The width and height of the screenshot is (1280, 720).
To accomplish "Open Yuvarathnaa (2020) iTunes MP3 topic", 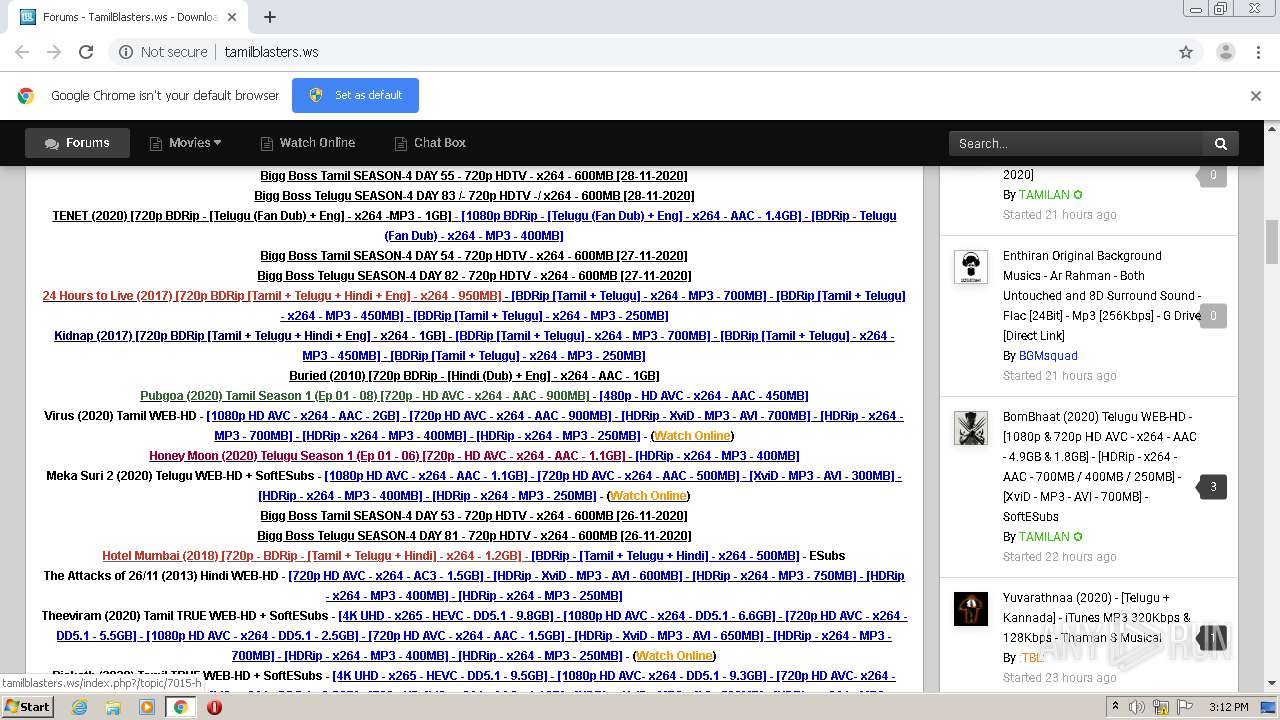I will [1097, 618].
